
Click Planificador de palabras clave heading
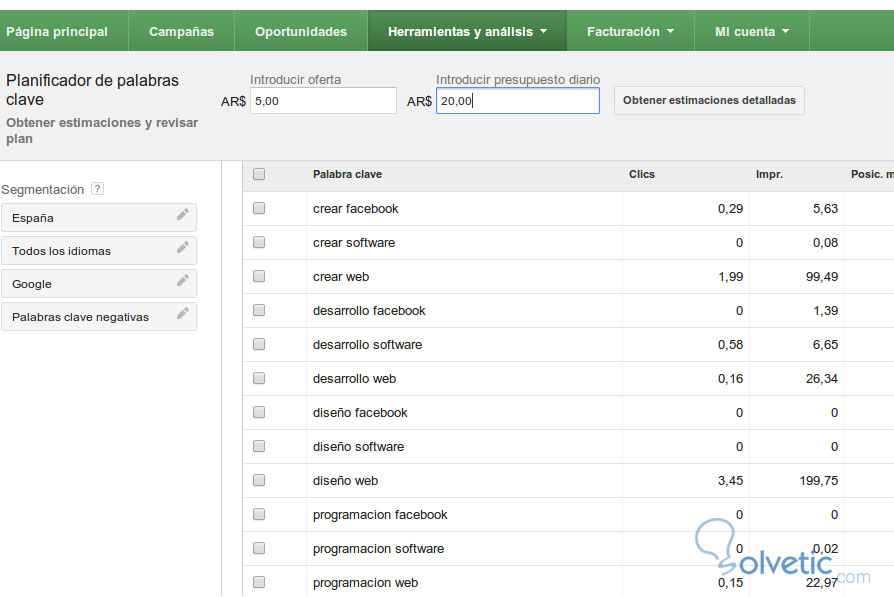click(92, 90)
